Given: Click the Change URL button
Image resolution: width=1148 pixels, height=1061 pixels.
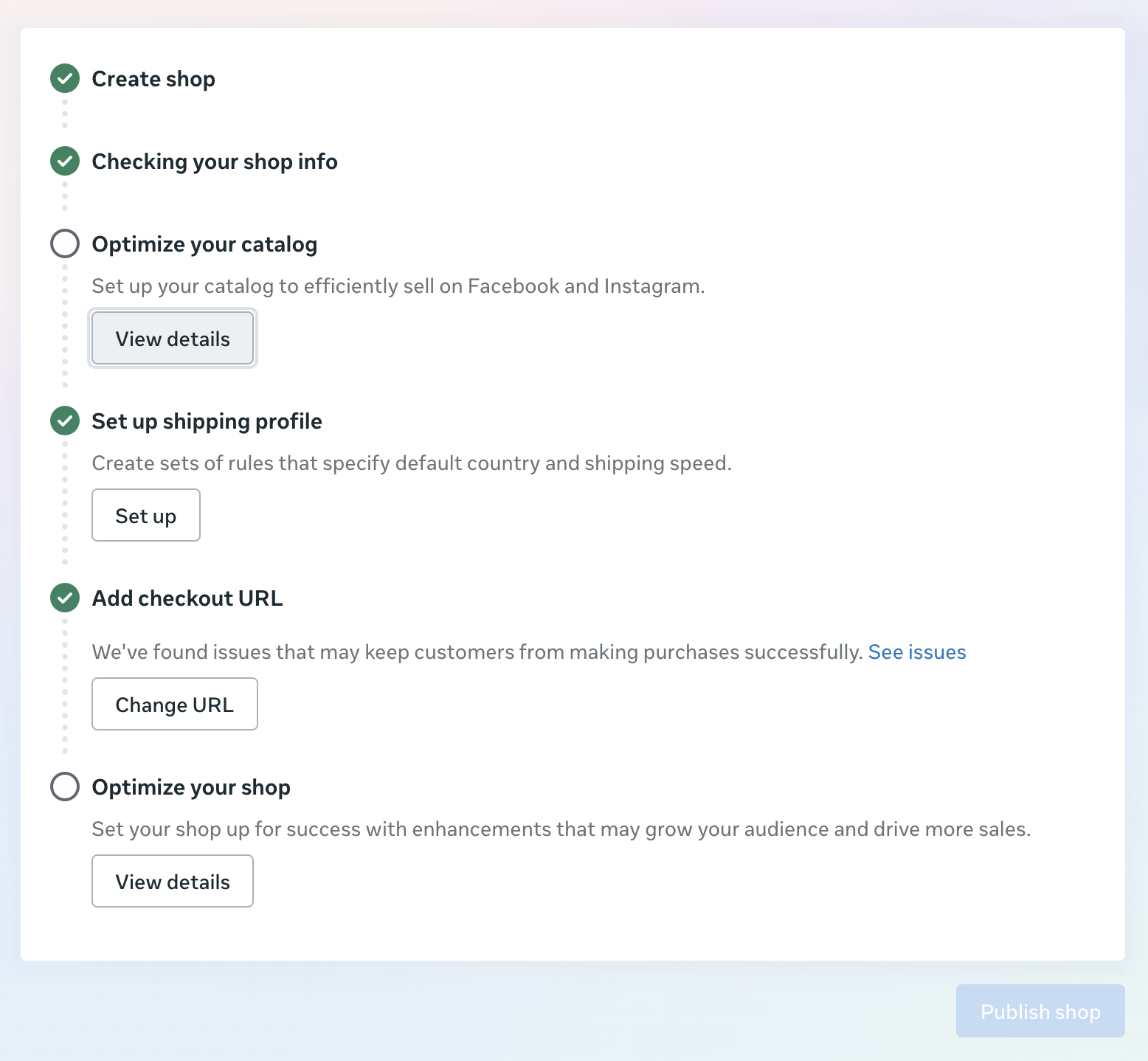Looking at the screenshot, I should [174, 705].
